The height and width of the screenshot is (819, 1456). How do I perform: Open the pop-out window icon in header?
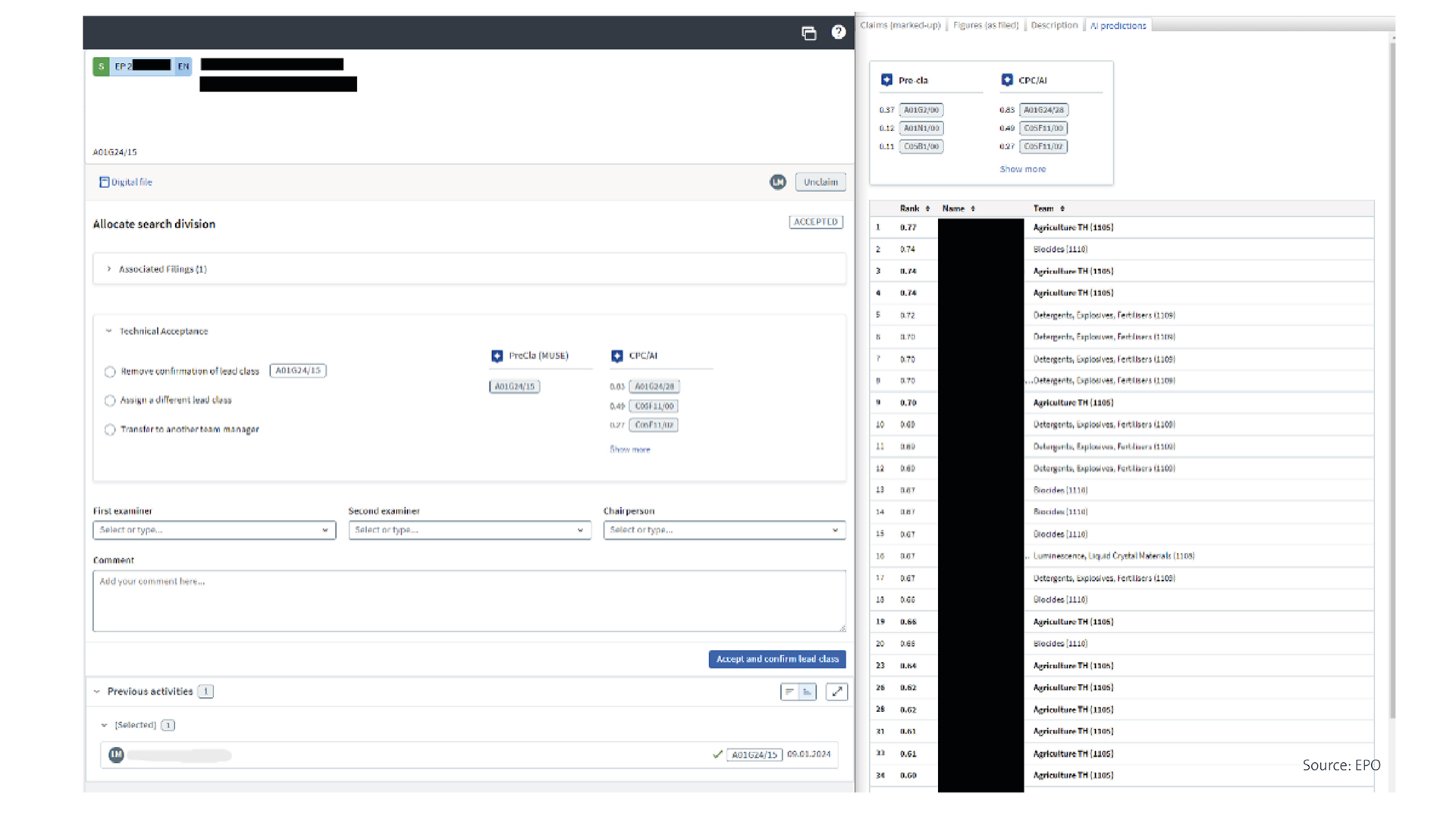coord(808,33)
